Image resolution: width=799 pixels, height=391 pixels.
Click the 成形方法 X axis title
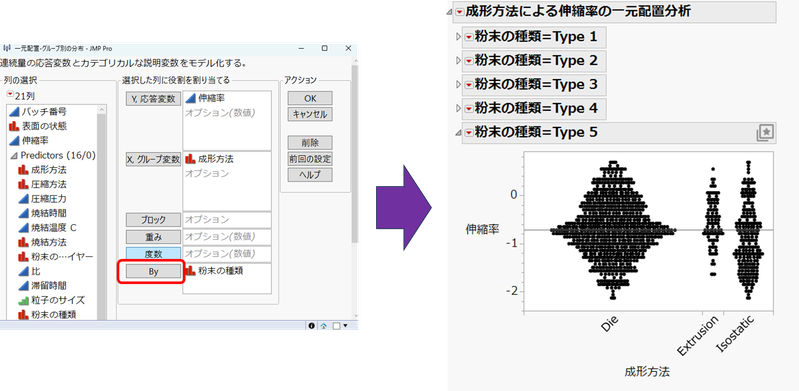point(647,372)
